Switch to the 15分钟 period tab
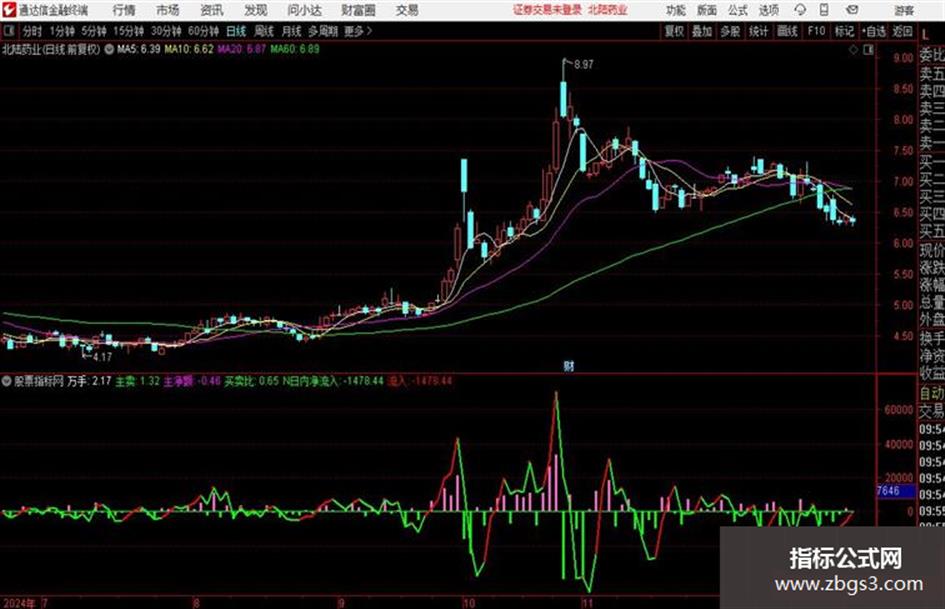Viewport: 945px width, 609px height. pyautogui.click(x=129, y=31)
